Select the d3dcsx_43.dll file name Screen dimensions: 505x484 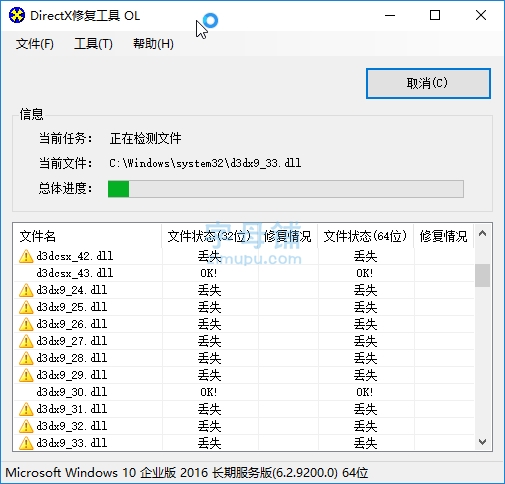(75, 273)
